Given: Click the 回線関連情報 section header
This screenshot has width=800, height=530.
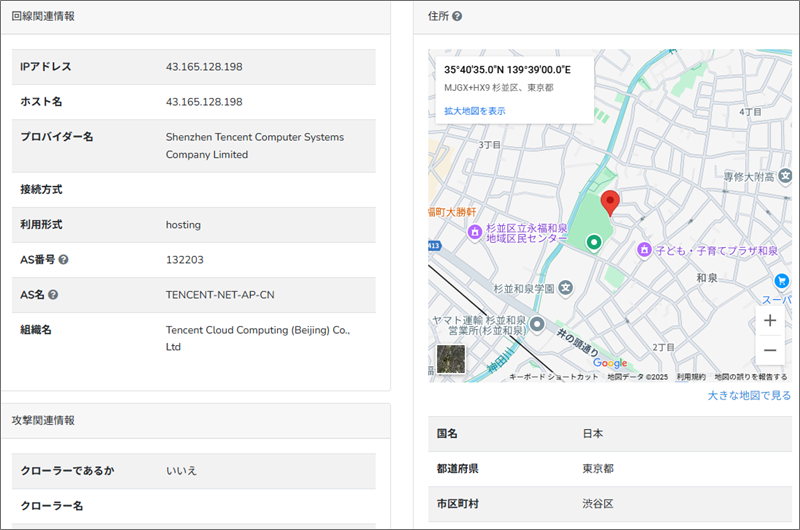Looking at the screenshot, I should point(43,16).
